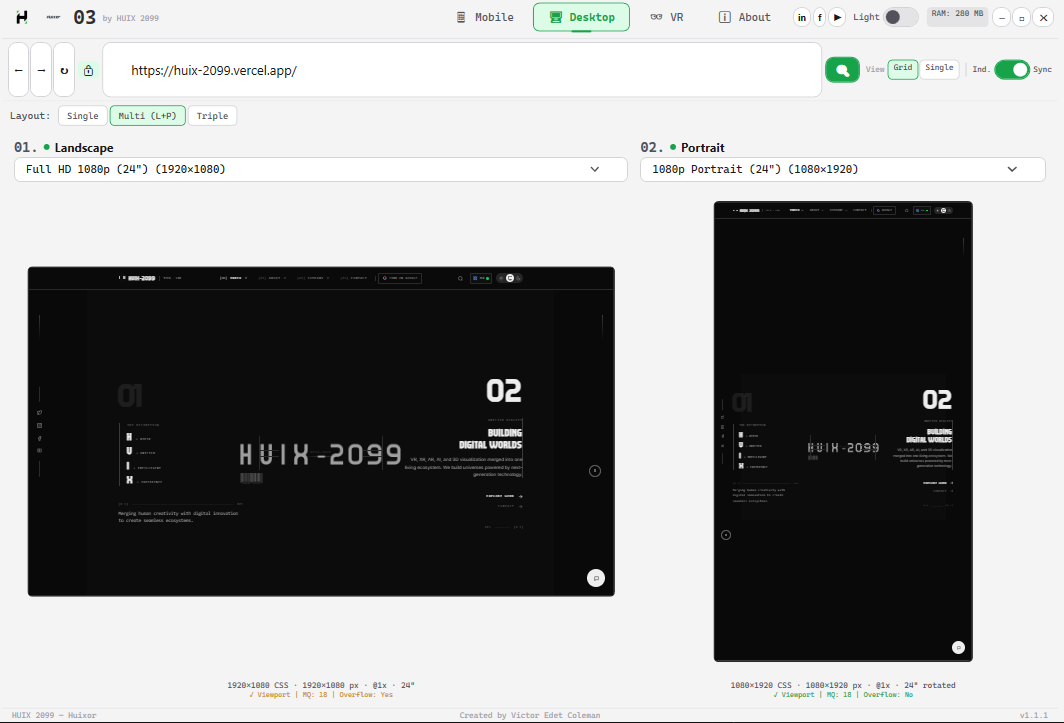Viewport: 1064px width, 723px height.
Task: Toggle the Ind./Sync switch
Action: pyautogui.click(x=1012, y=69)
